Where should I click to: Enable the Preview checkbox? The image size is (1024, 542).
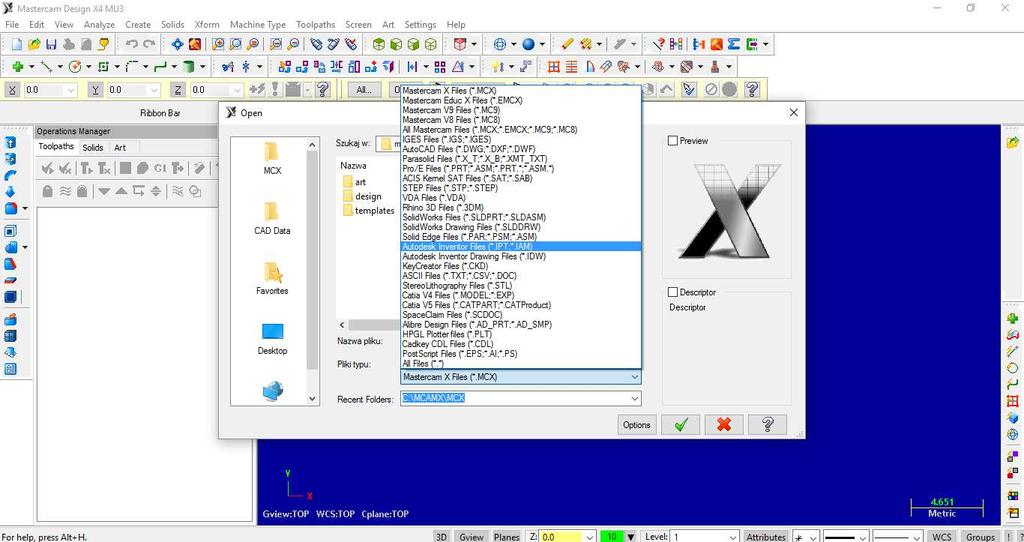673,141
